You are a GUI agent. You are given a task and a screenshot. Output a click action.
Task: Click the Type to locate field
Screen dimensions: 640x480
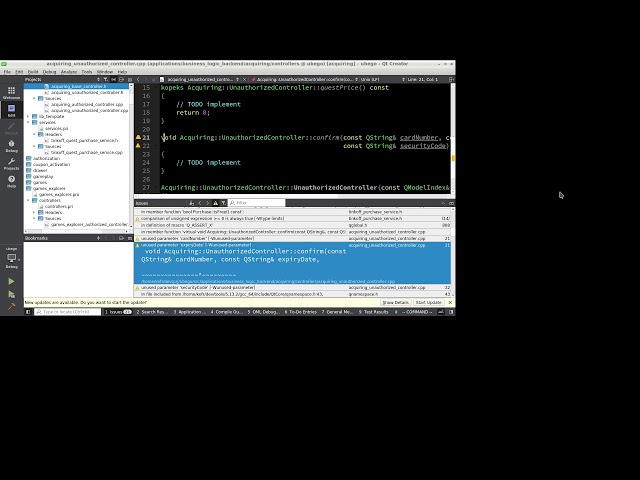(67, 312)
